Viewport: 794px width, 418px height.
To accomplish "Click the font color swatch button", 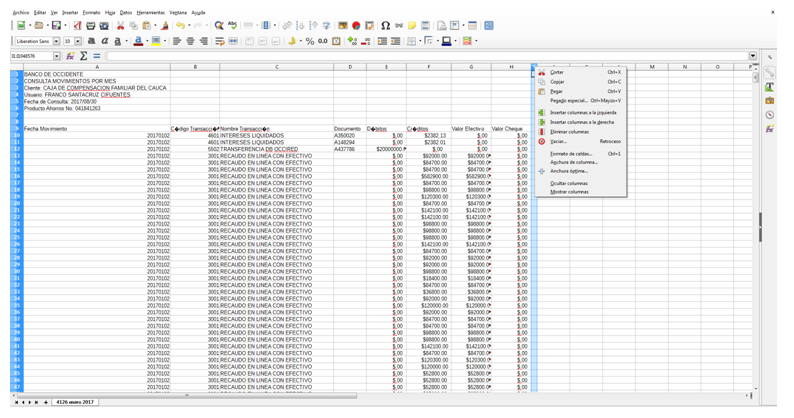I will coord(138,41).
